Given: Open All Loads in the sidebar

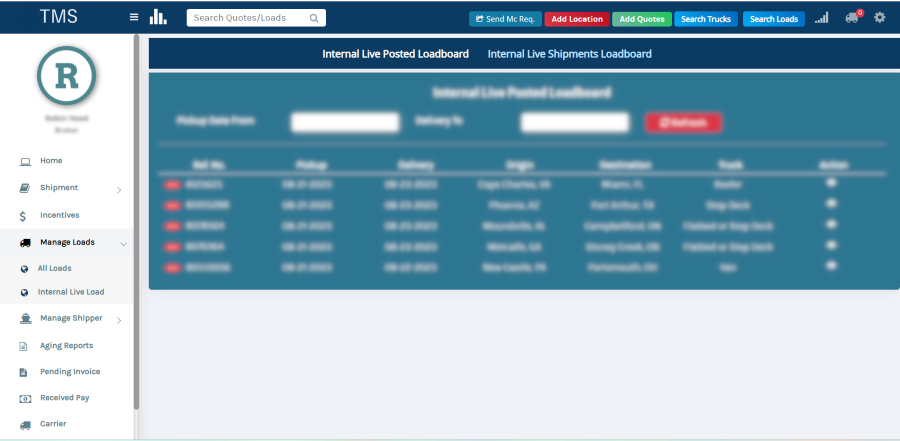Looking at the screenshot, I should 54,268.
